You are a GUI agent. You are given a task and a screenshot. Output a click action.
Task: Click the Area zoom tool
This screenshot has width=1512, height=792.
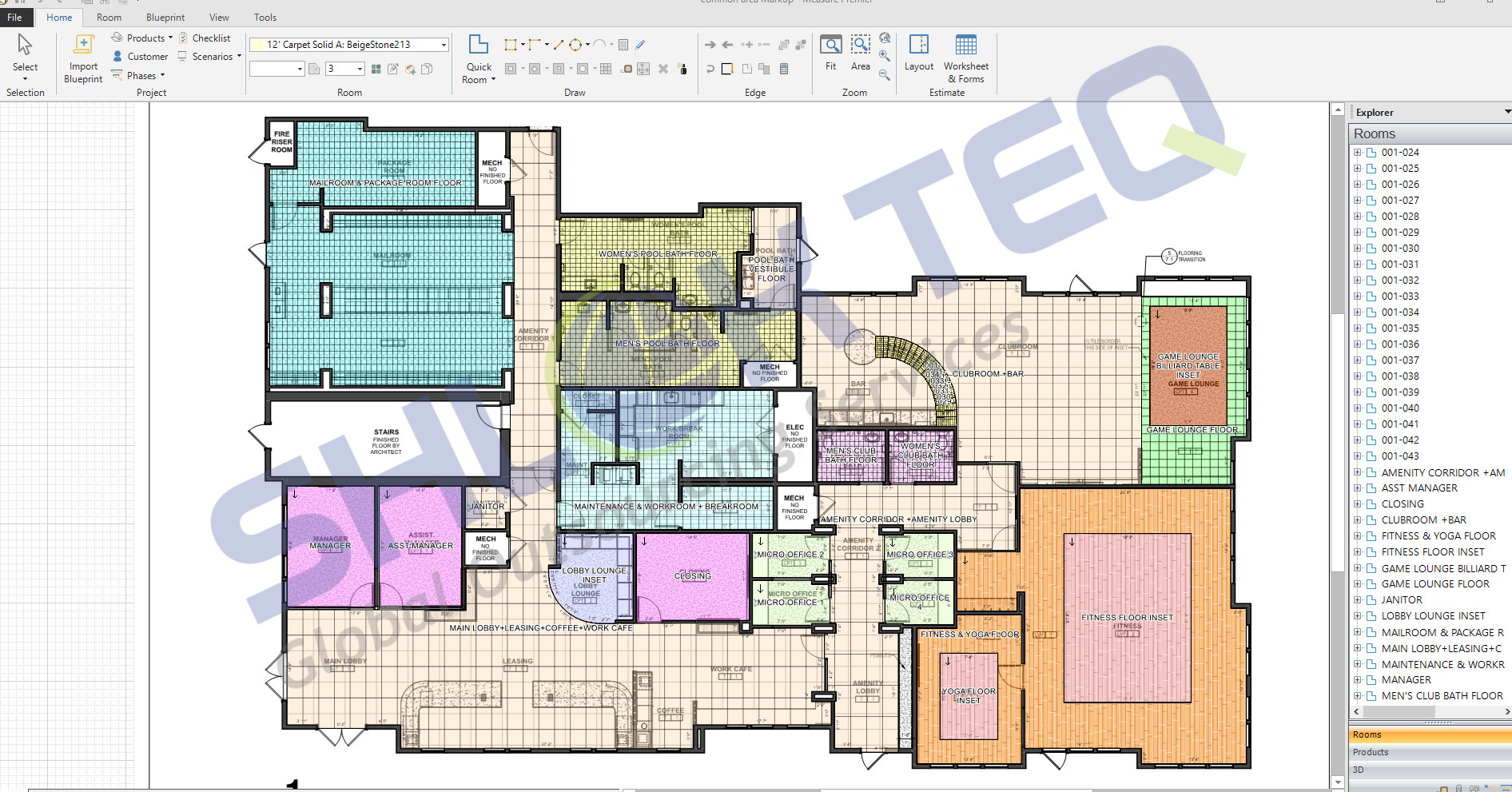[861, 53]
